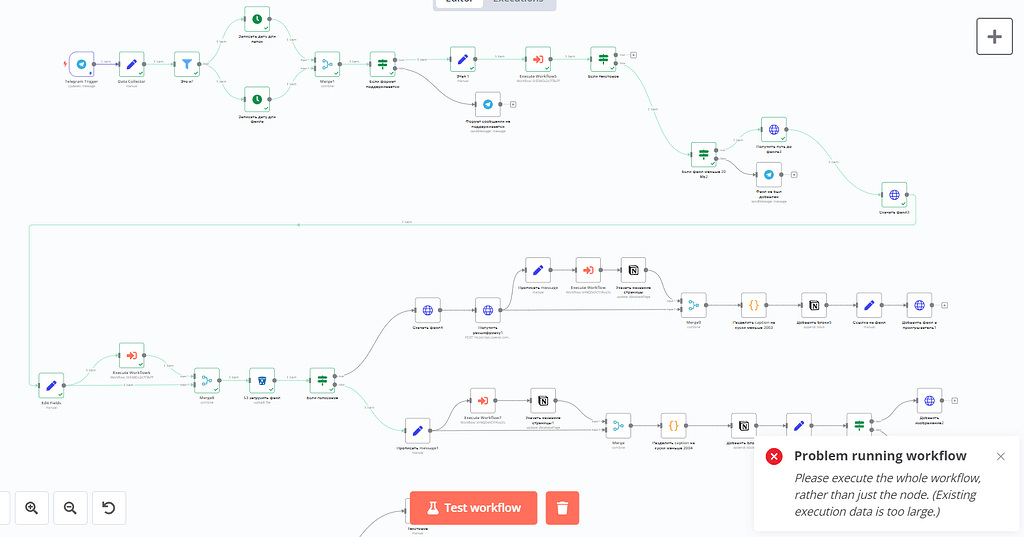Add node after top Telegram send-message node

(x=513, y=105)
